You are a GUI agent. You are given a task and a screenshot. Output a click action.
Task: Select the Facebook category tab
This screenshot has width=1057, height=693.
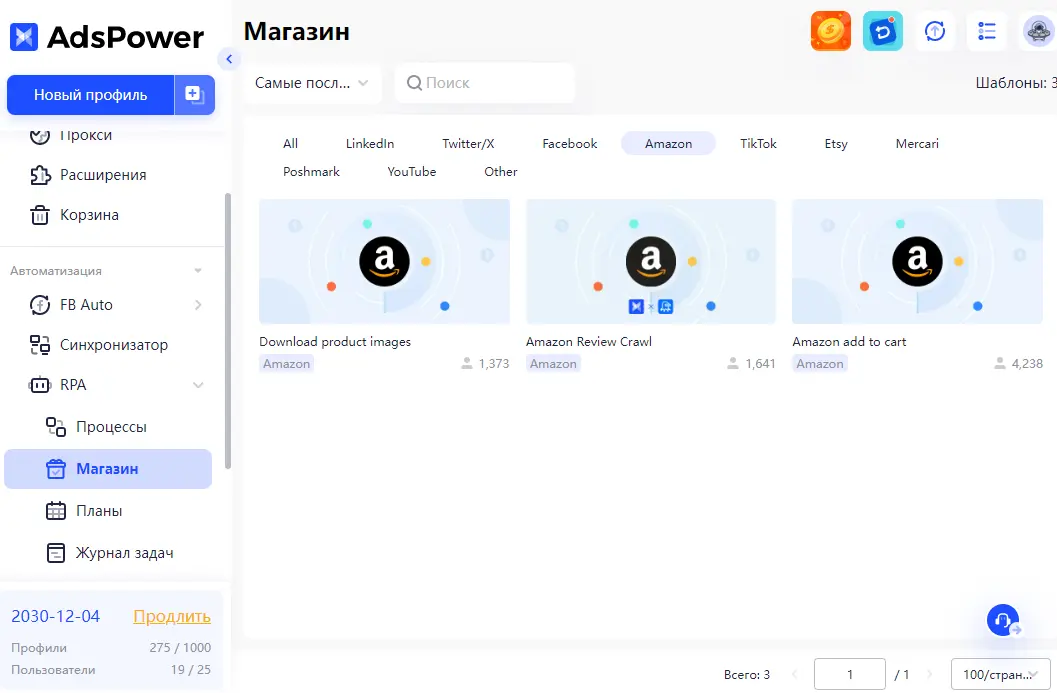(x=570, y=144)
